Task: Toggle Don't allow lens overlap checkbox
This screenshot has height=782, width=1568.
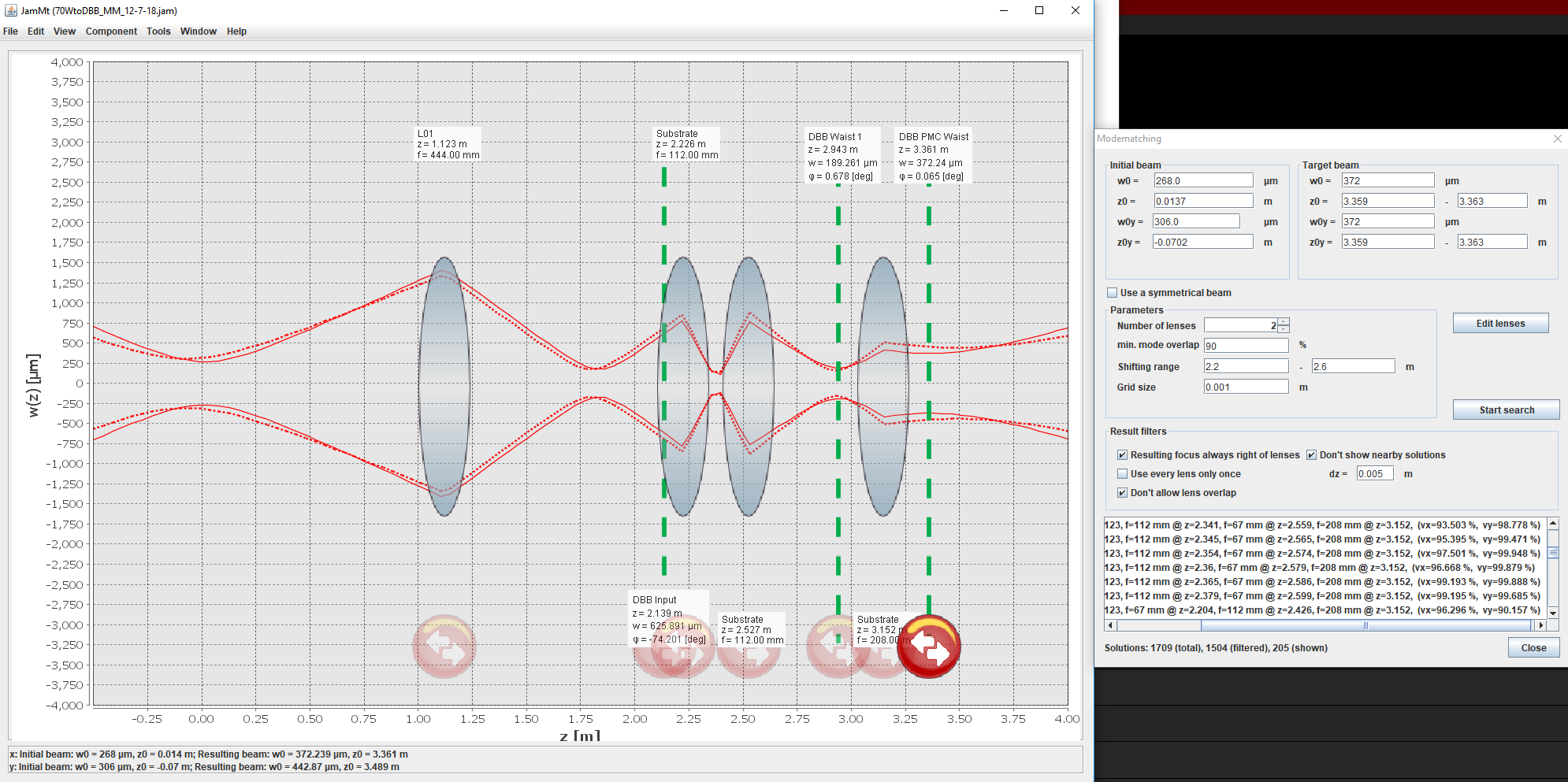Action: point(1122,493)
